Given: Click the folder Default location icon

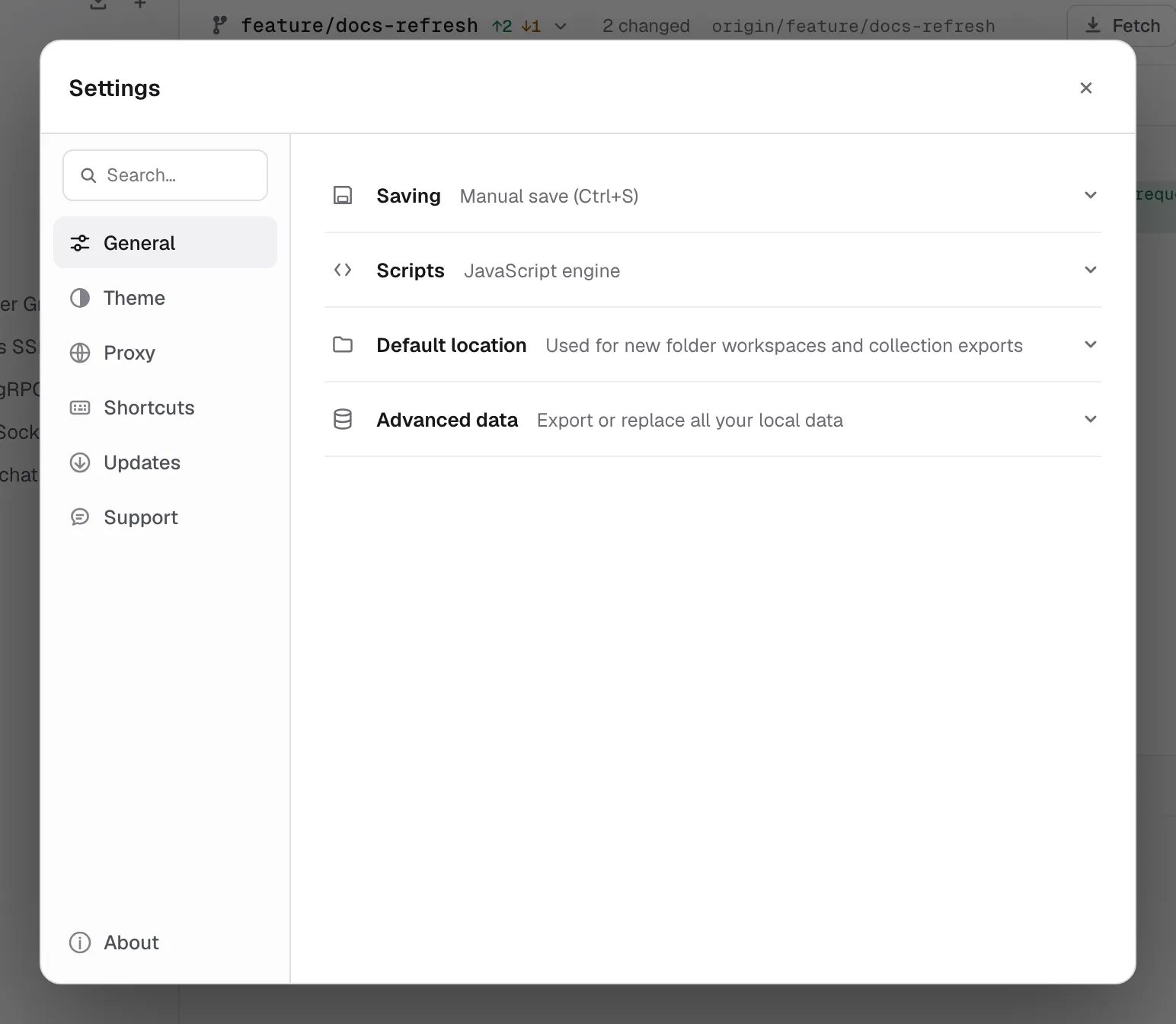Looking at the screenshot, I should coord(343,344).
